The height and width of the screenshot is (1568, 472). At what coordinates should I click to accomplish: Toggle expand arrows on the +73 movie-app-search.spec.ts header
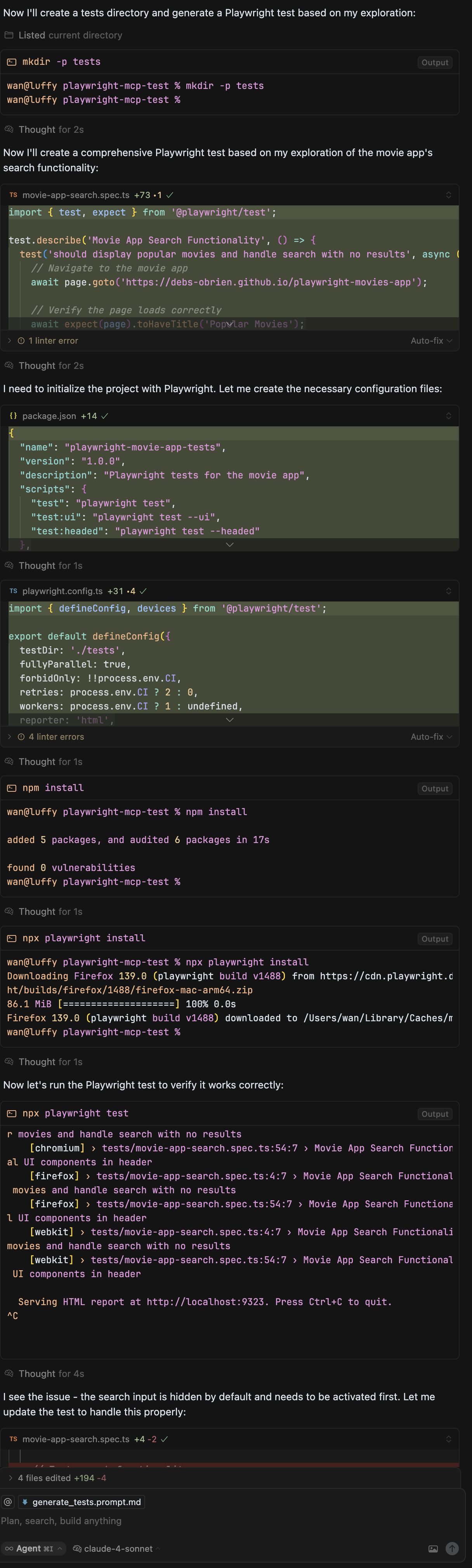pyautogui.click(x=448, y=195)
